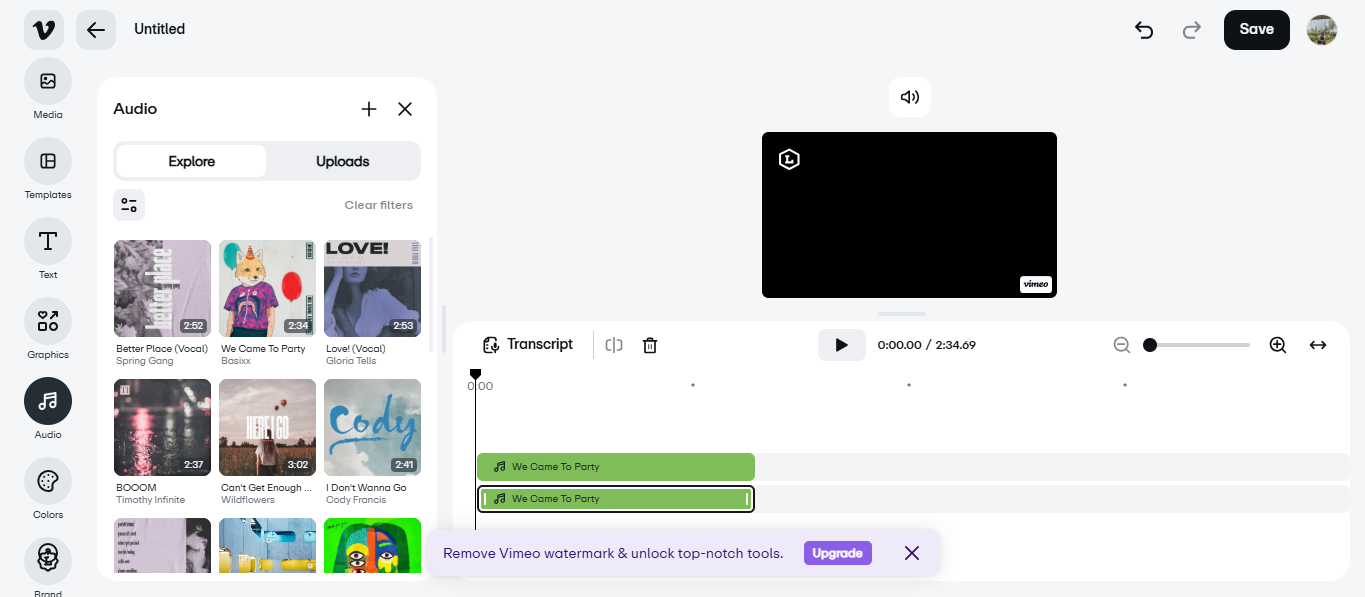This screenshot has width=1365, height=597.
Task: Click the logo hexagon icon in preview
Action: 789,159
